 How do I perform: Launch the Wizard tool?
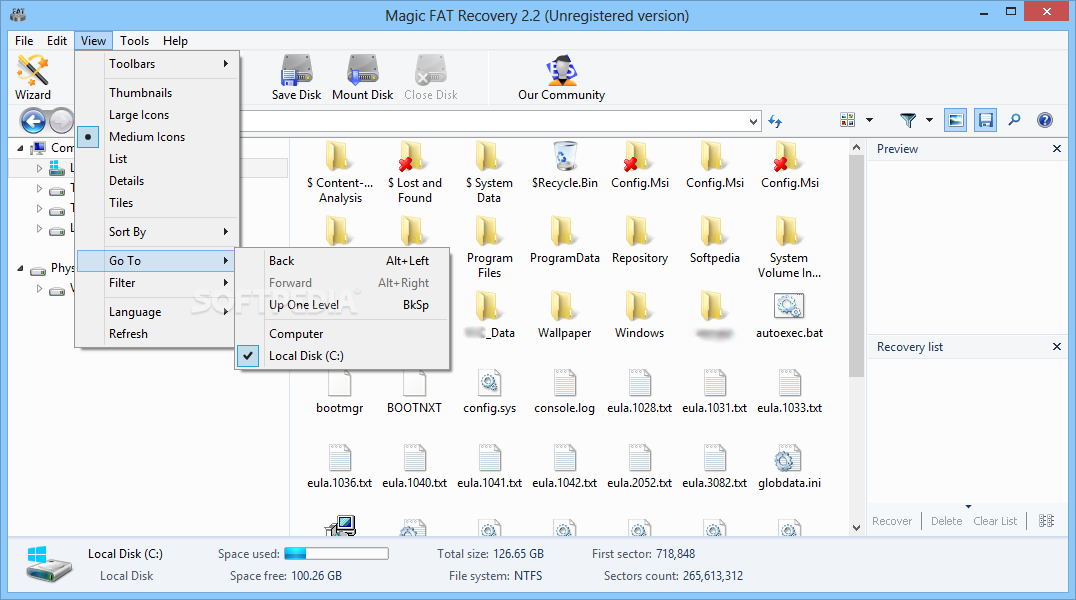33,77
